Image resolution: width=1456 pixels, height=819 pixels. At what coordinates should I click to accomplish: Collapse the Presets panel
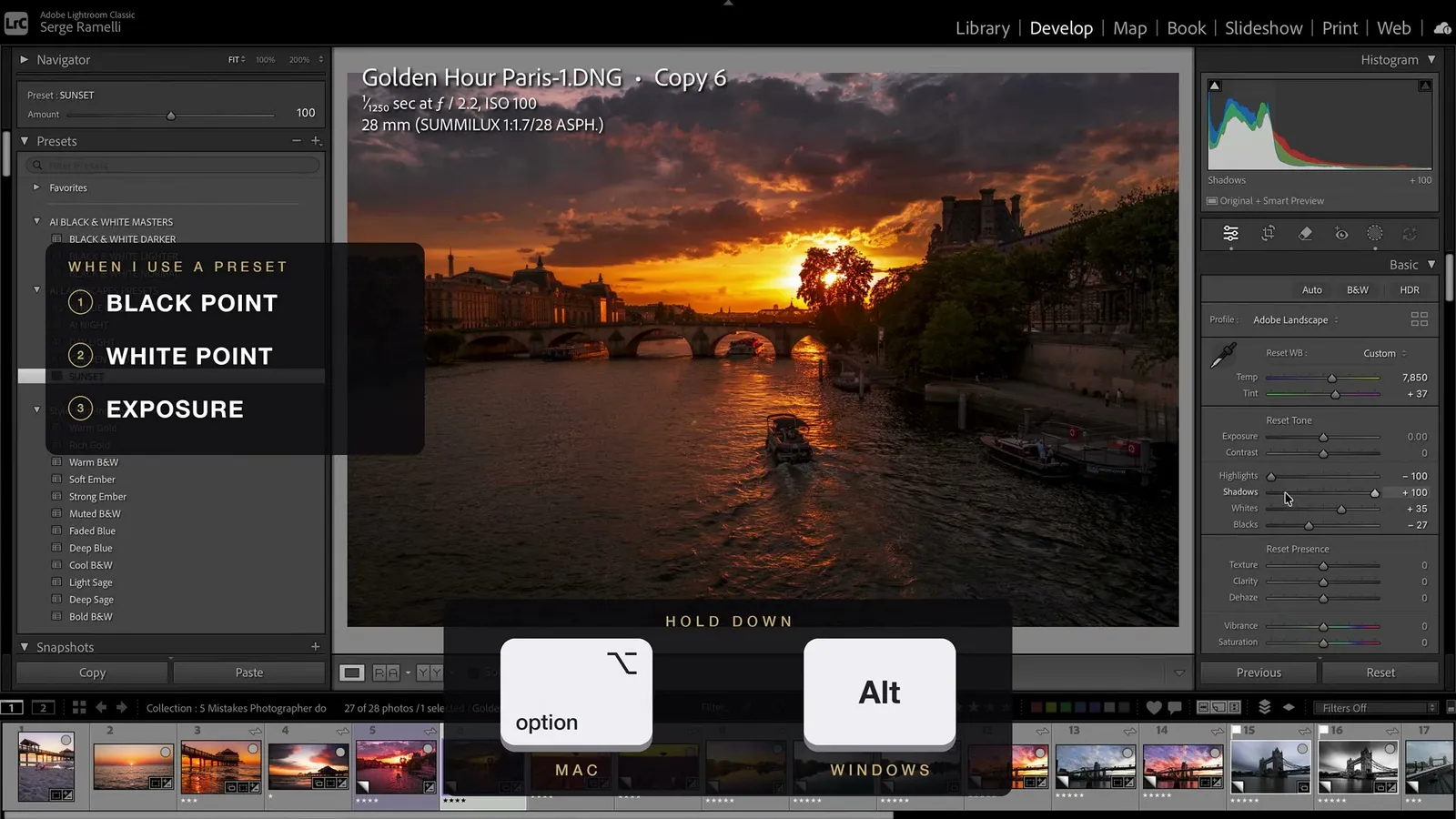coord(25,141)
